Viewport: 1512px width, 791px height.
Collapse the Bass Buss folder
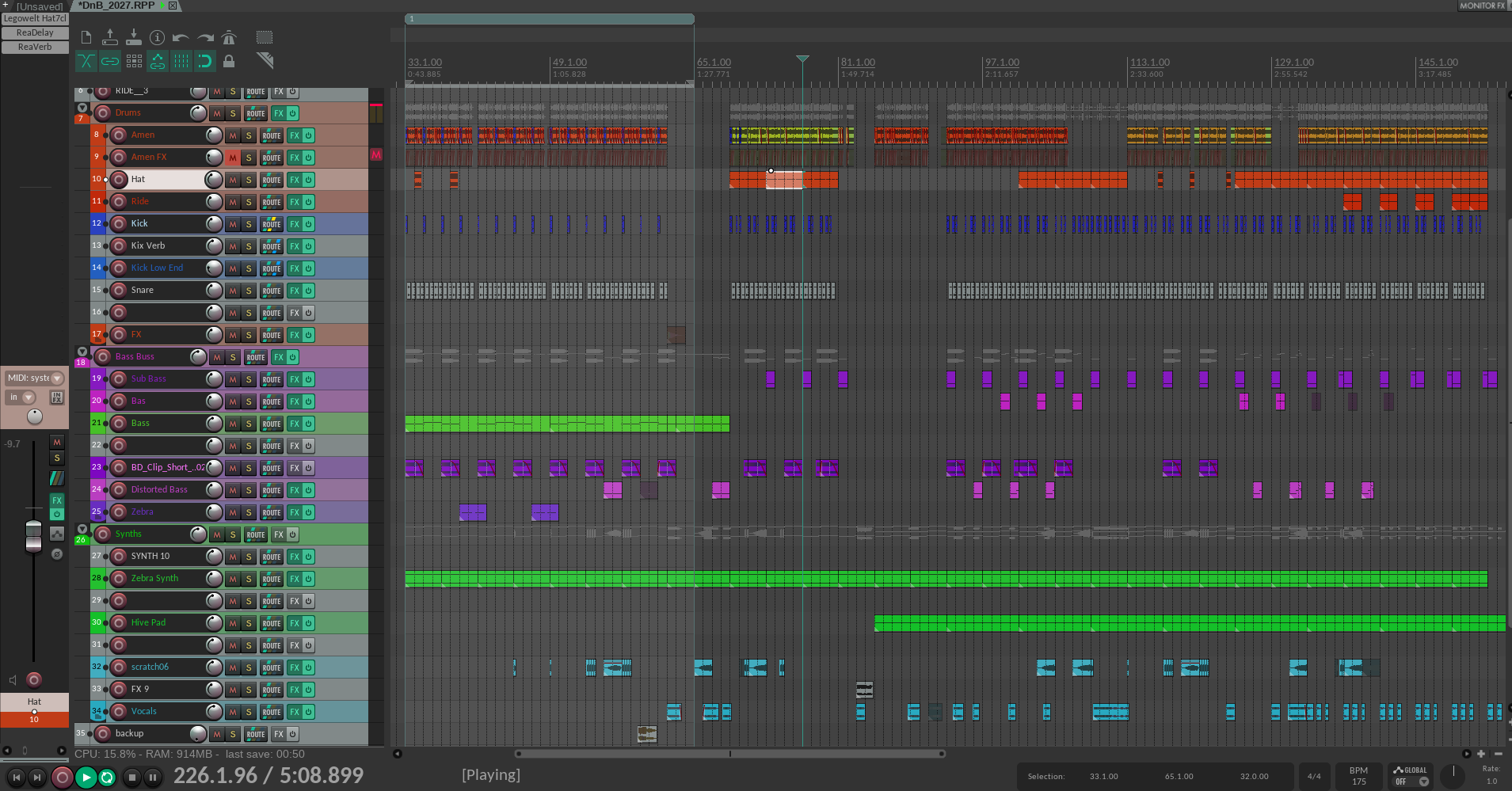click(x=82, y=352)
